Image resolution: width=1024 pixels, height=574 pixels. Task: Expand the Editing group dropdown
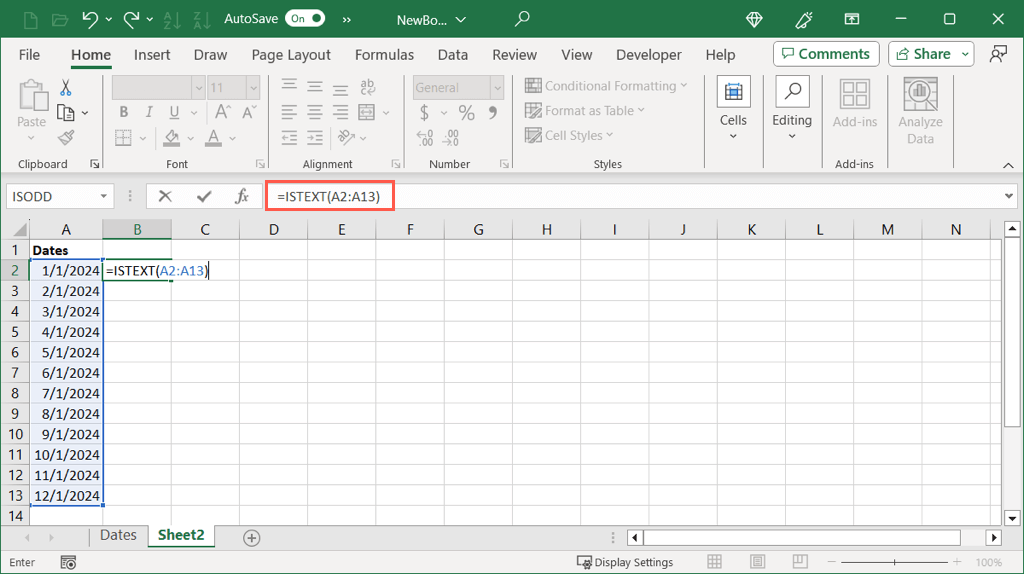[791, 110]
